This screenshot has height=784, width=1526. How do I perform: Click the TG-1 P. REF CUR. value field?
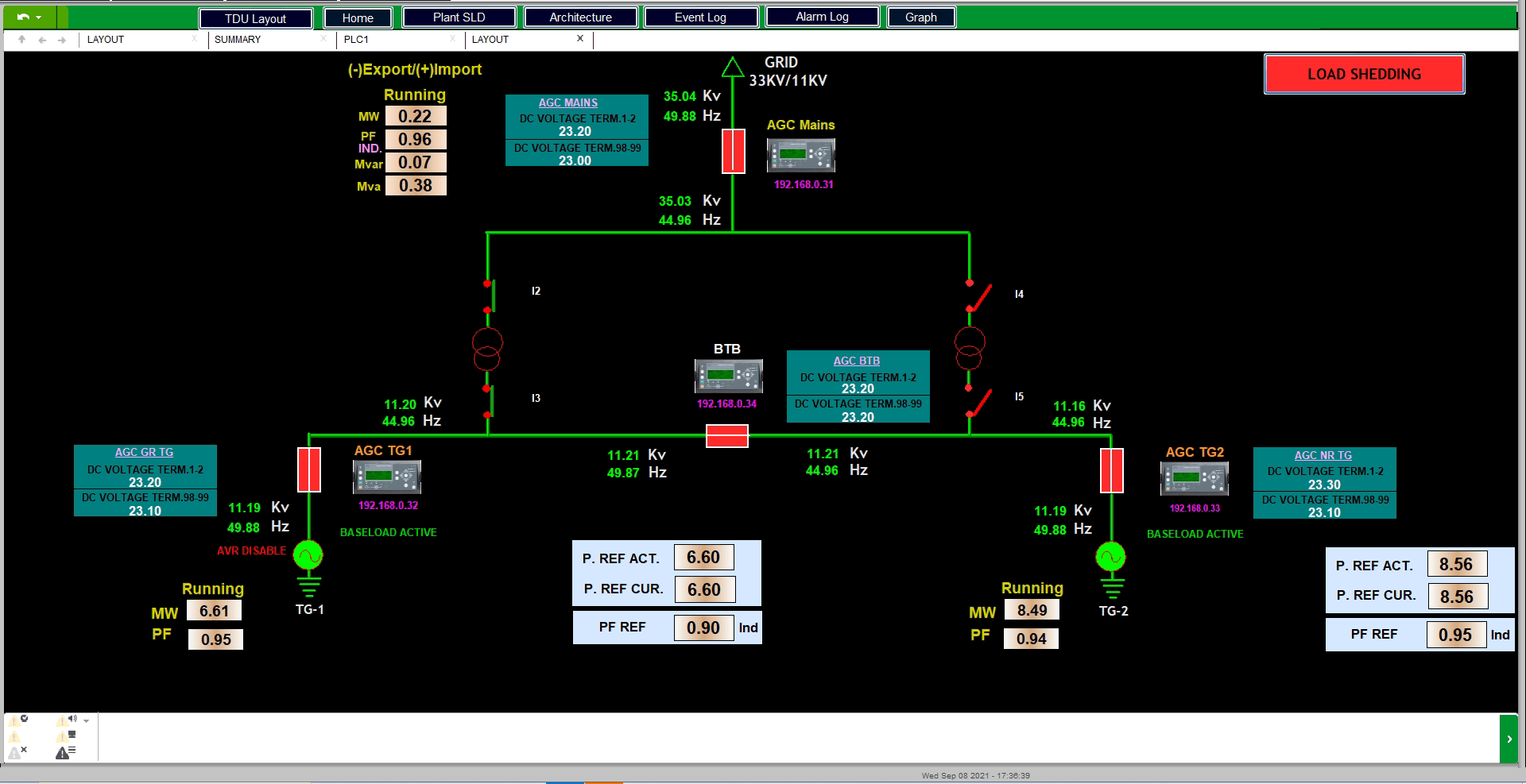tap(705, 589)
